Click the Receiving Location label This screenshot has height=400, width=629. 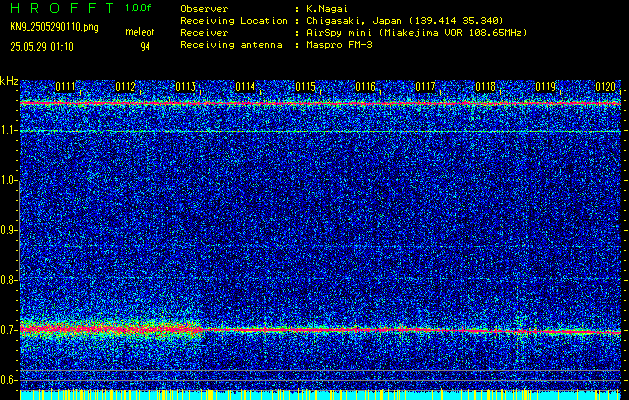pyautogui.click(x=234, y=20)
